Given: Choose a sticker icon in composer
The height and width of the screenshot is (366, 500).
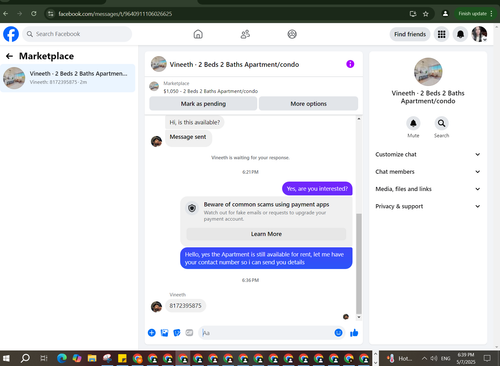Looking at the screenshot, I should [177, 333].
